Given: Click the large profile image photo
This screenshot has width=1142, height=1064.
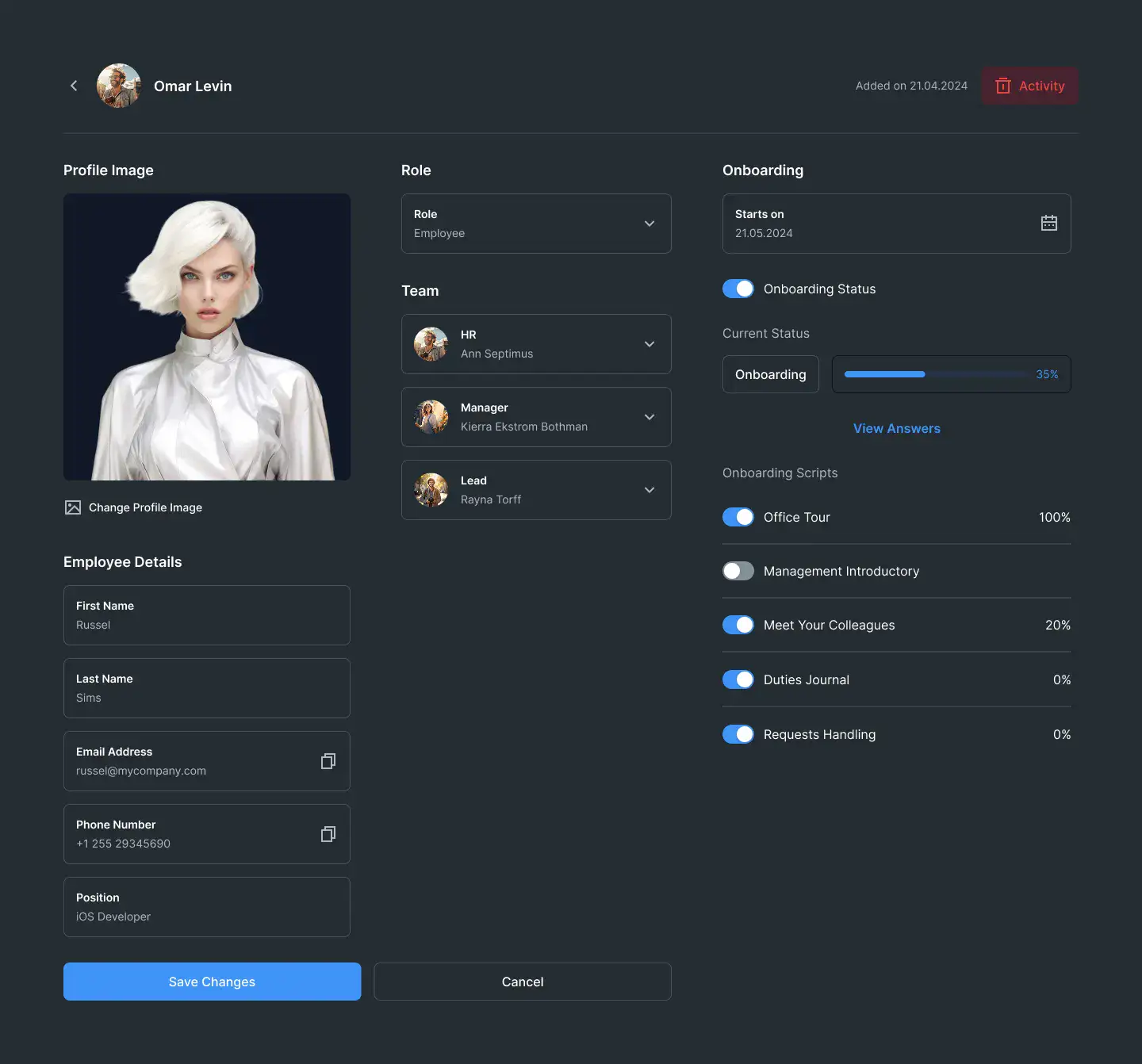Looking at the screenshot, I should (207, 337).
